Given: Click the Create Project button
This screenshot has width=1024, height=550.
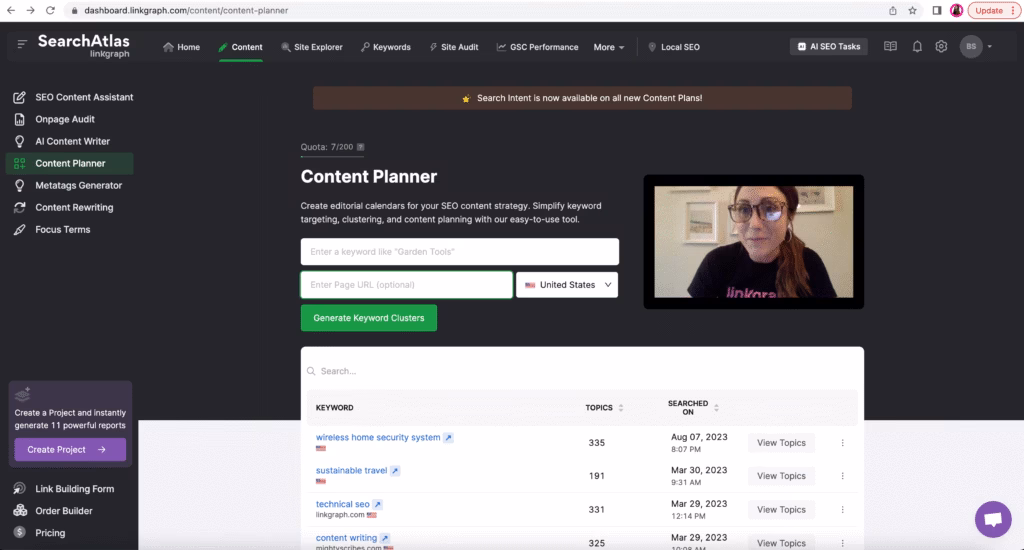Looking at the screenshot, I should click(x=70, y=450).
